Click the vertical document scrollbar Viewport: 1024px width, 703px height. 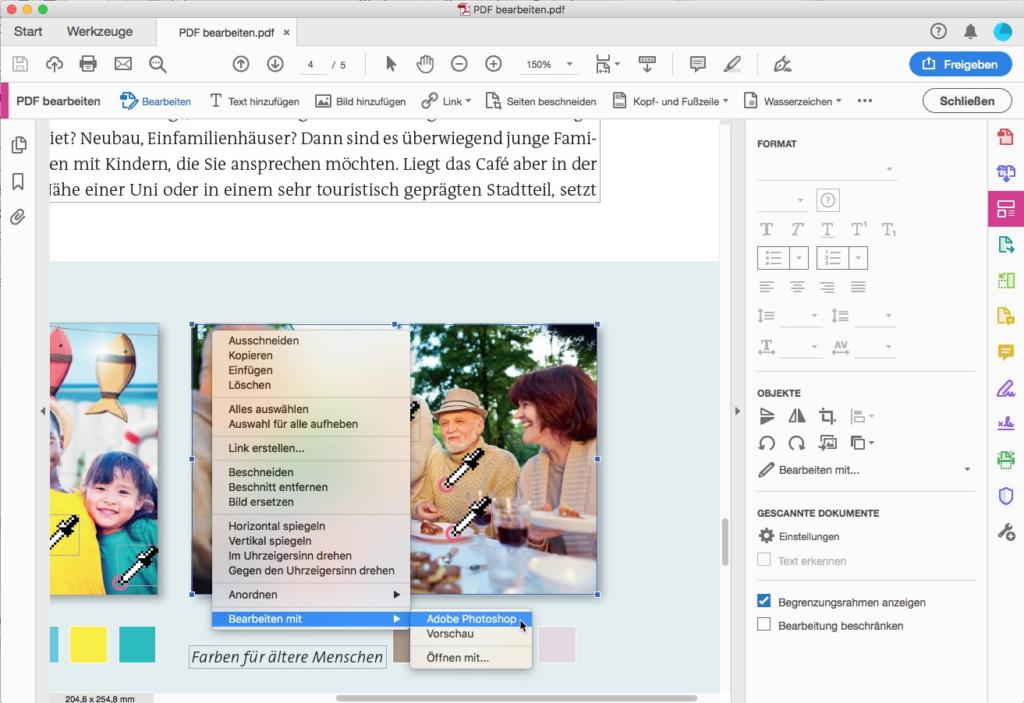726,541
